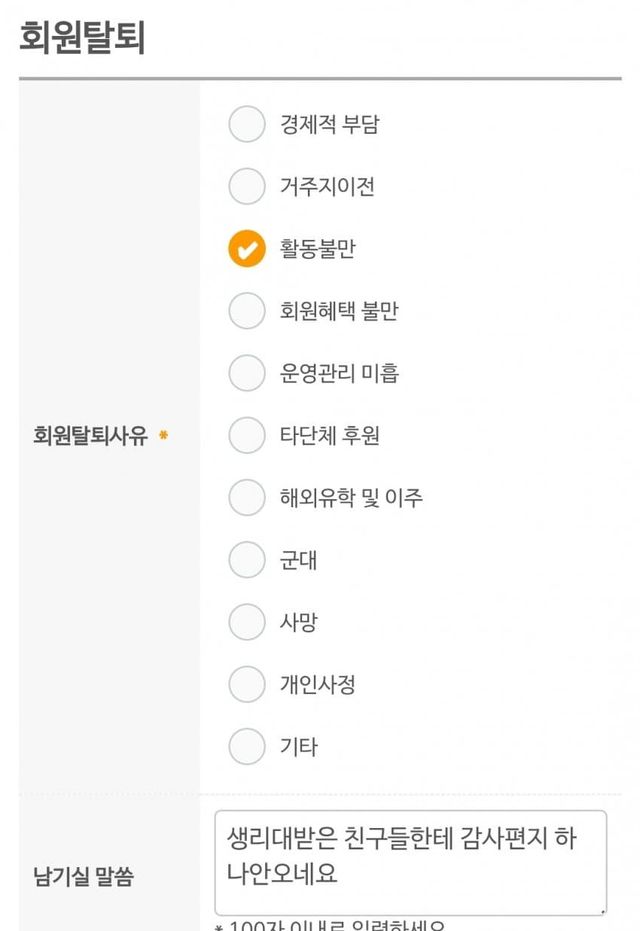Select the 회원혜택 불만 radio button
640x931 pixels.
pos(247,311)
